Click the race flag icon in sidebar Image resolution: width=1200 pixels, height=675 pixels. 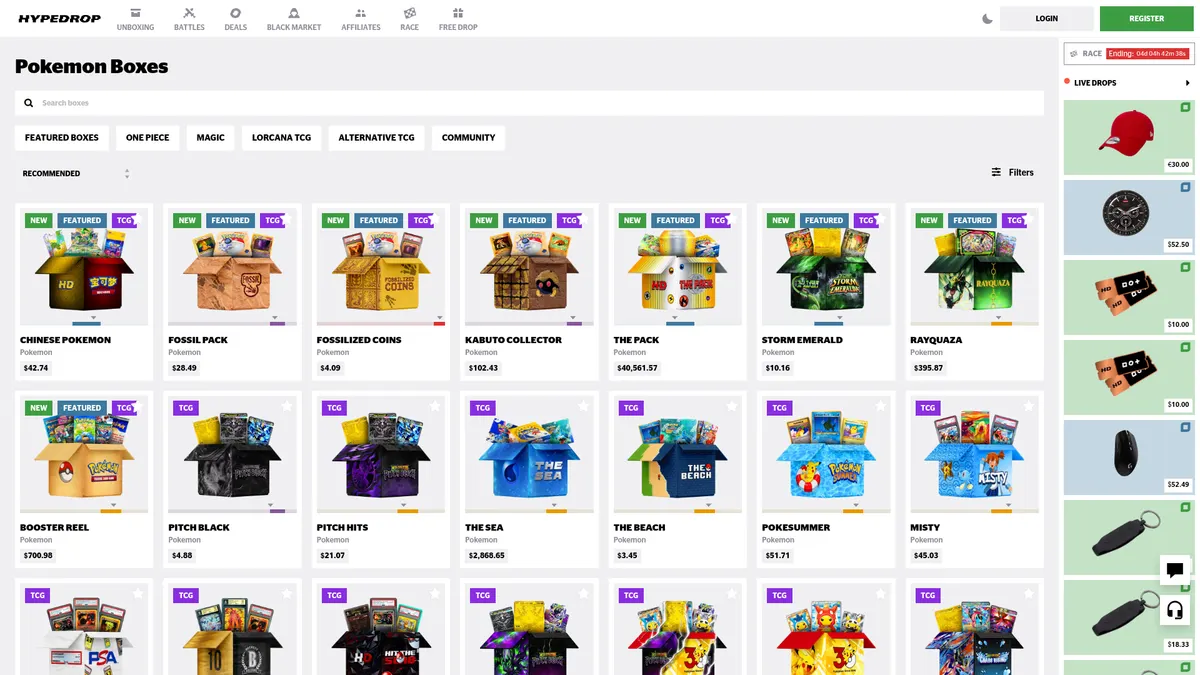1074,54
